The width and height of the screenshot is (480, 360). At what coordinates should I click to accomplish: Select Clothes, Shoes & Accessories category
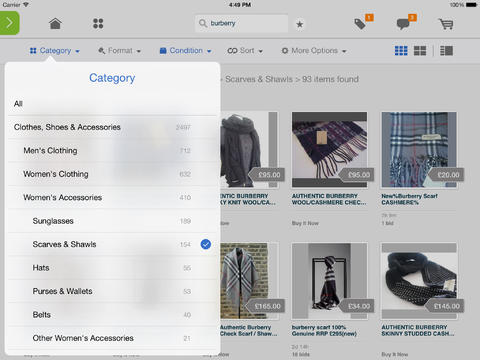tap(112, 127)
